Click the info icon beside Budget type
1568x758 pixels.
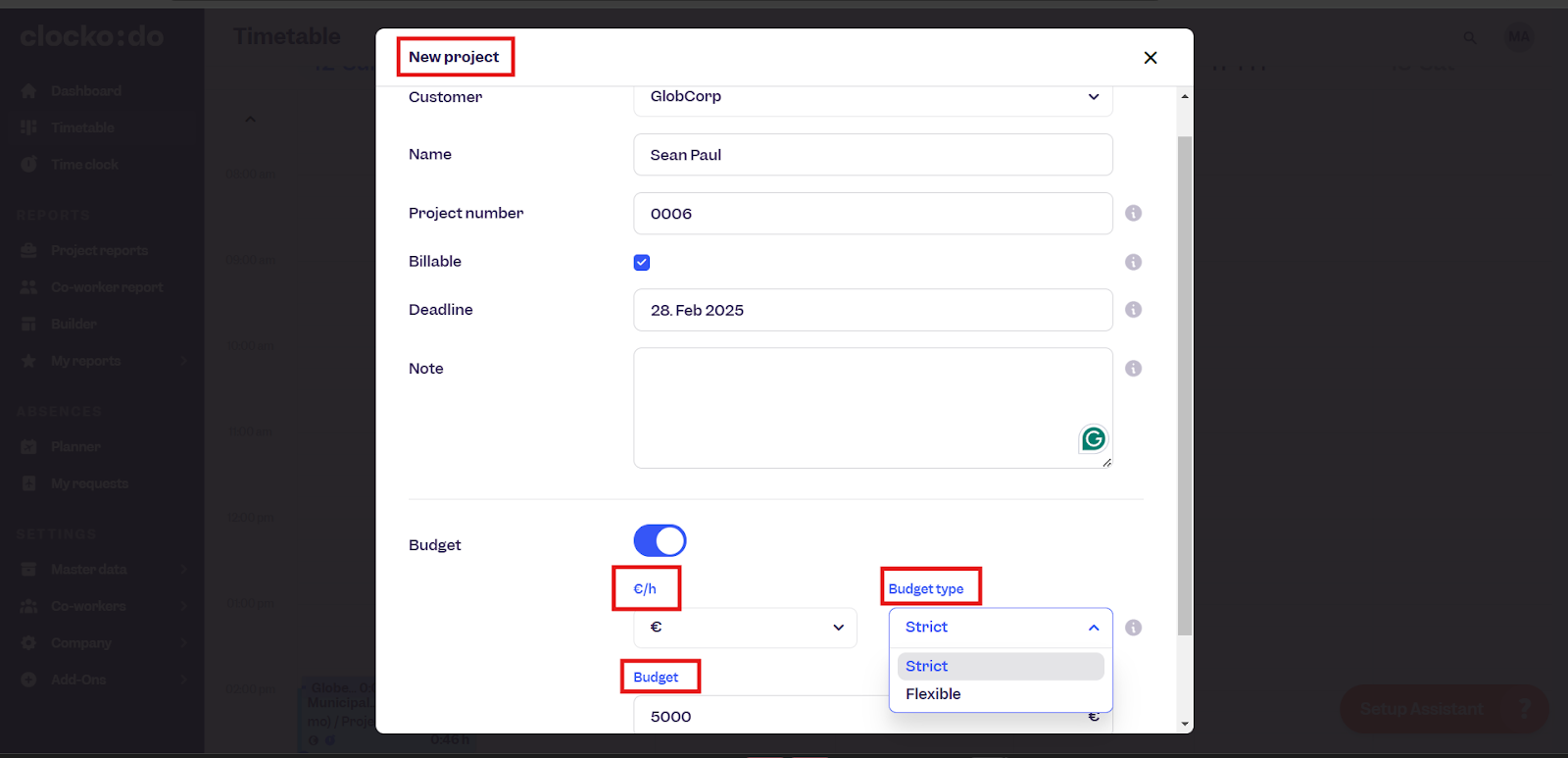(x=1133, y=628)
